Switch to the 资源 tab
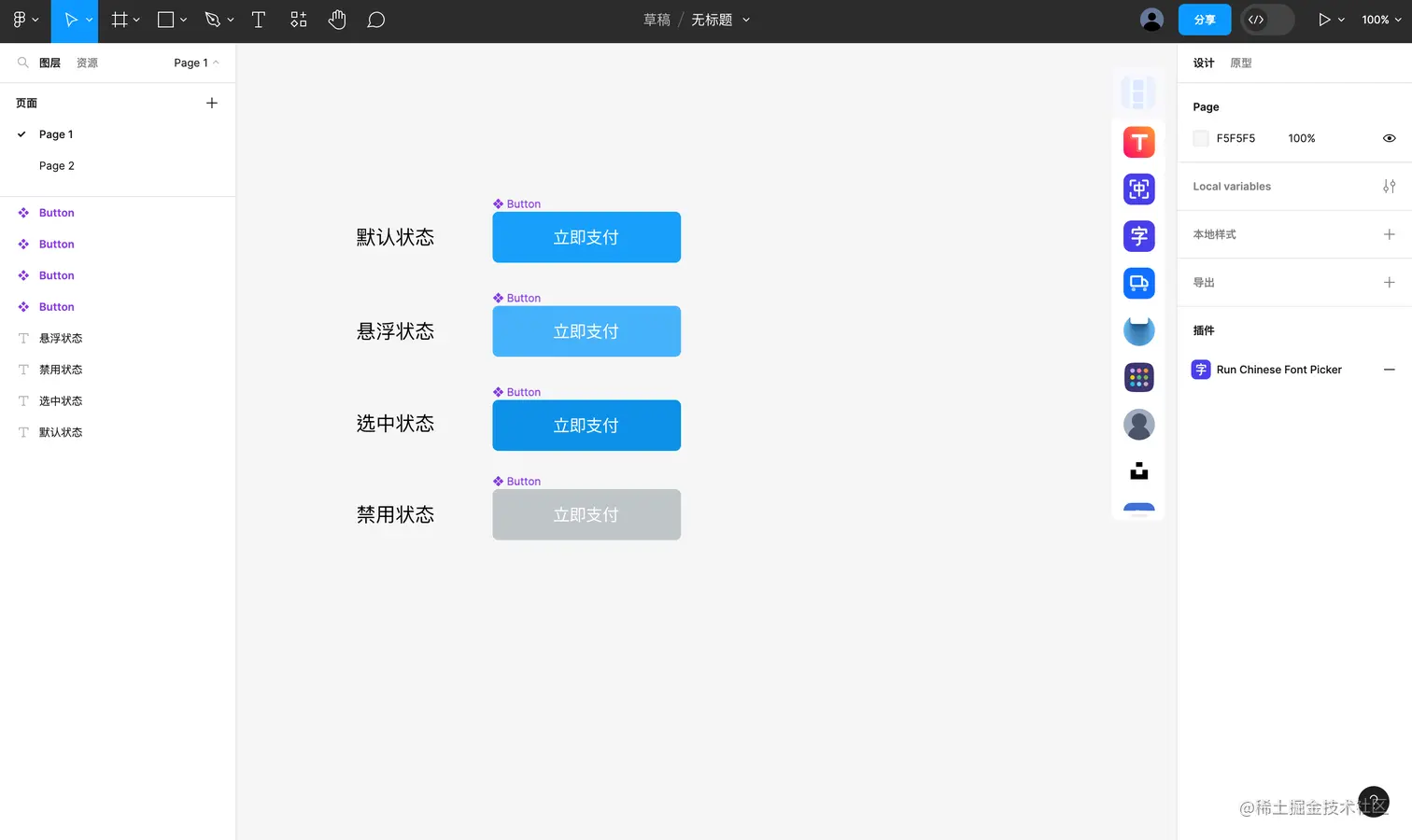Viewport: 1412px width, 840px height. 87,63
